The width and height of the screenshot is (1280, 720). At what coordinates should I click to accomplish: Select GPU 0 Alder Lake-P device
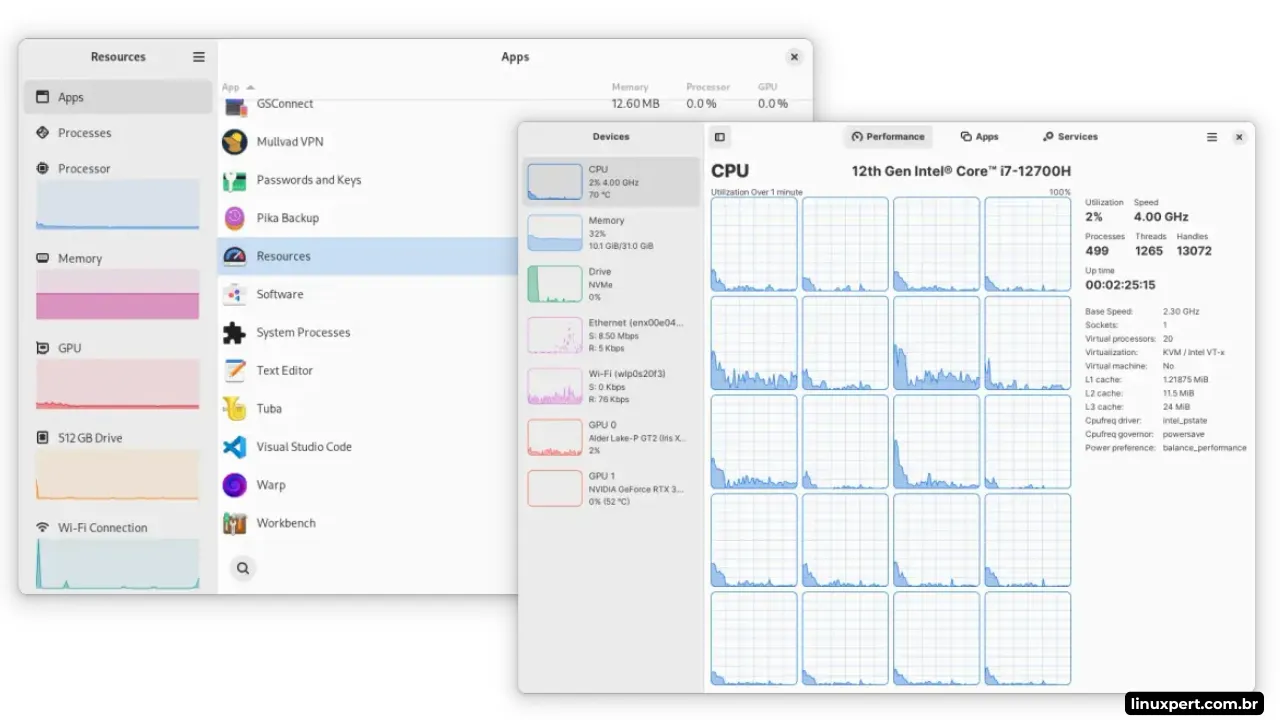611,437
